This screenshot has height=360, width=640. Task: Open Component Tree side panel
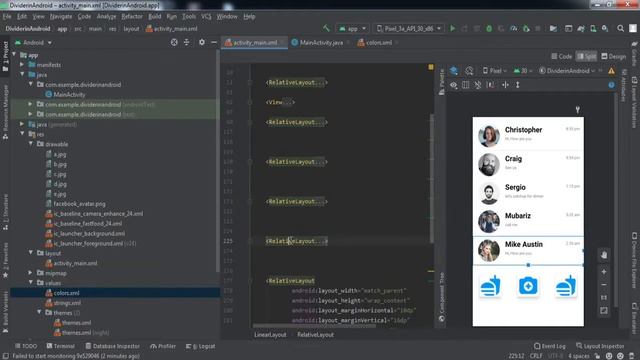[x=441, y=297]
